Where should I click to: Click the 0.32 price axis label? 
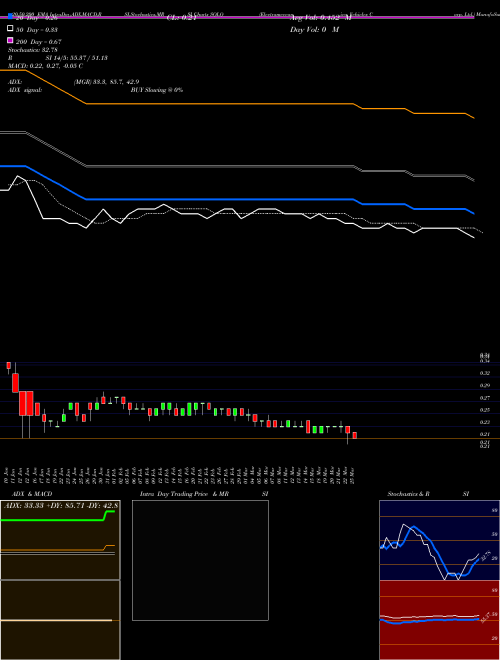click(x=484, y=373)
